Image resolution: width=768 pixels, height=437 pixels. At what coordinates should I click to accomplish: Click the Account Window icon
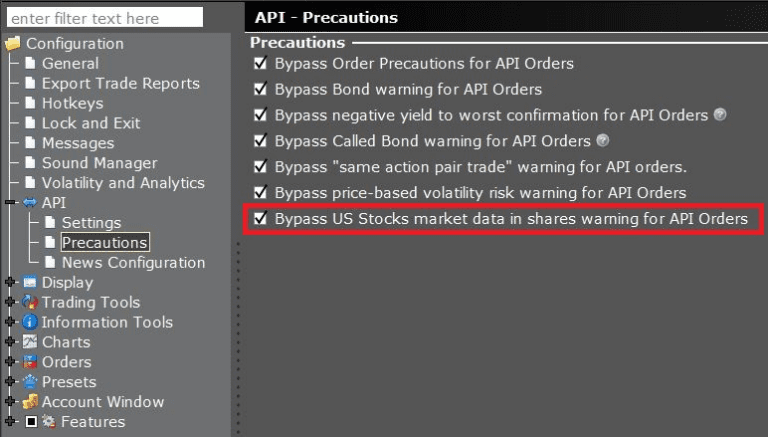pyautogui.click(x=29, y=402)
